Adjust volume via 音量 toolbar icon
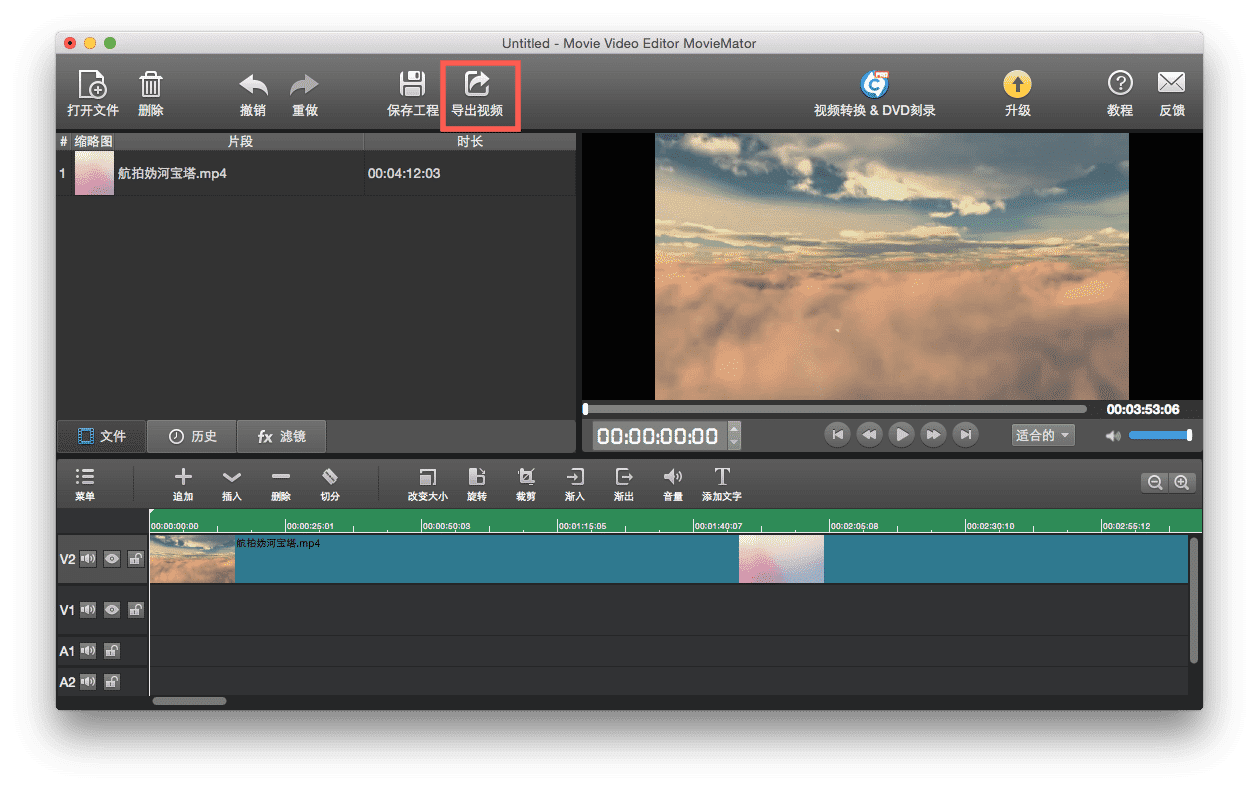The height and width of the screenshot is (790, 1259). [673, 485]
